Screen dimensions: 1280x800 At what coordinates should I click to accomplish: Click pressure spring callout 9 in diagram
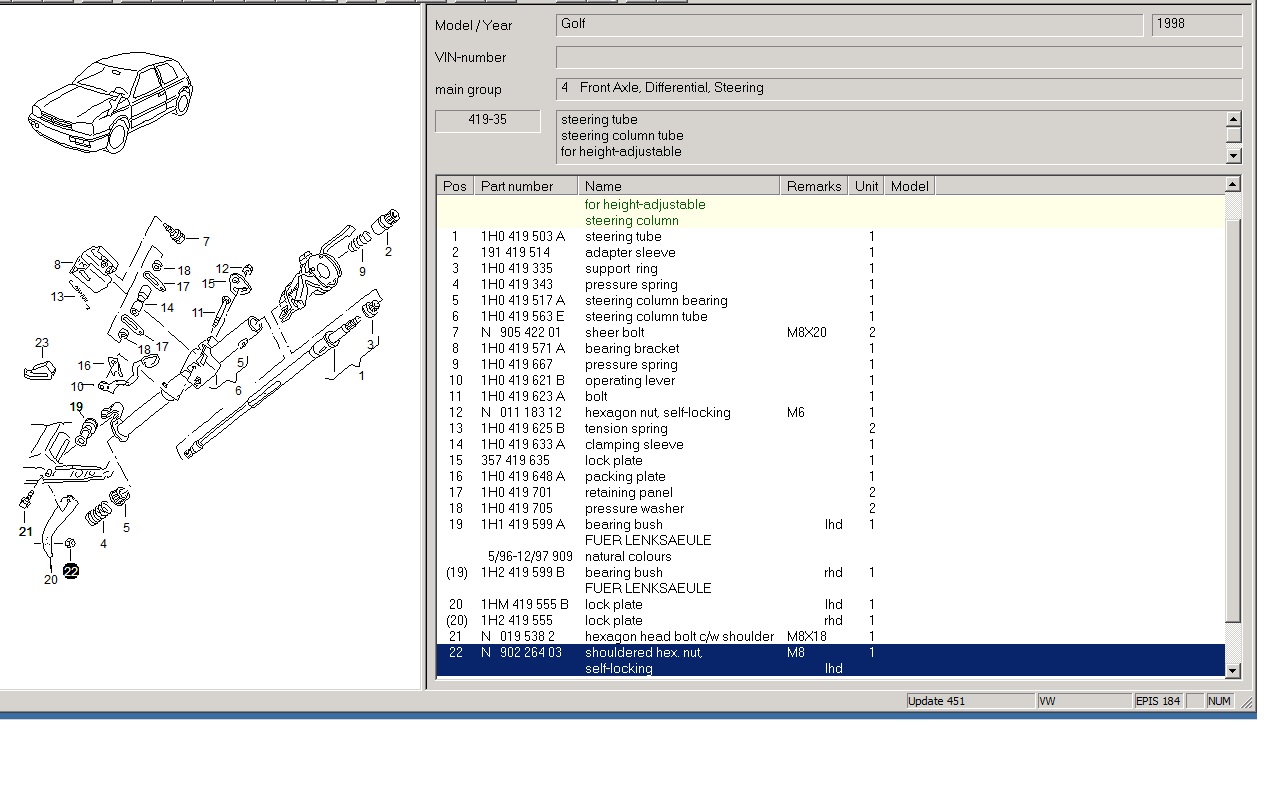coord(362,271)
